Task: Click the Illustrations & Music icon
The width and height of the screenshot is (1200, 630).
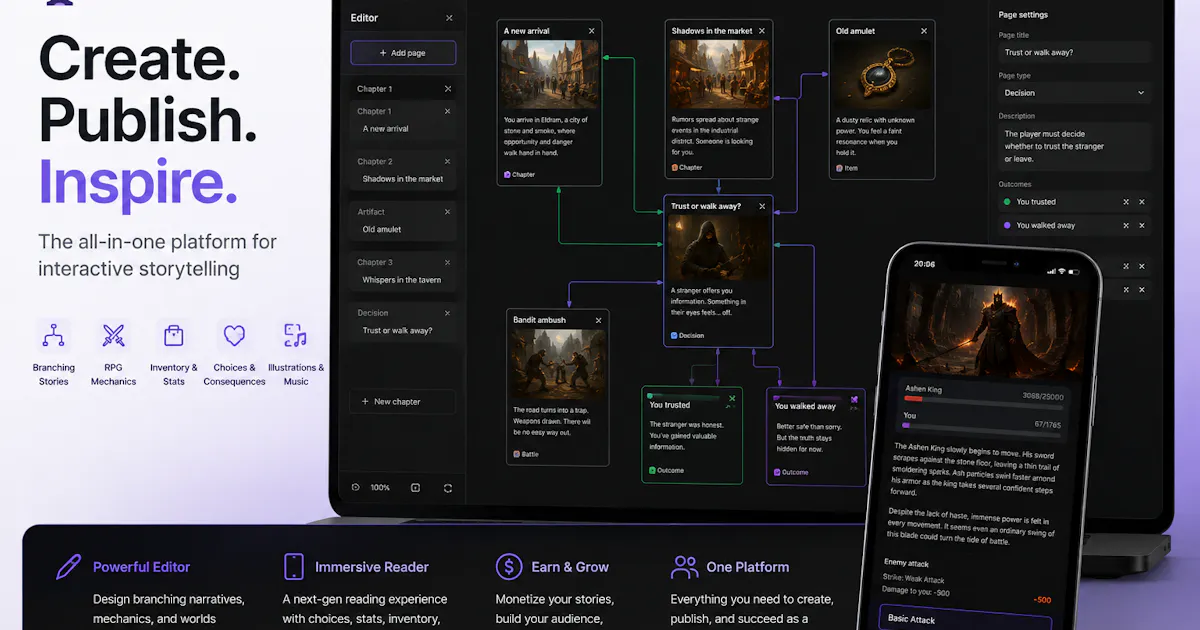Action: 295,335
